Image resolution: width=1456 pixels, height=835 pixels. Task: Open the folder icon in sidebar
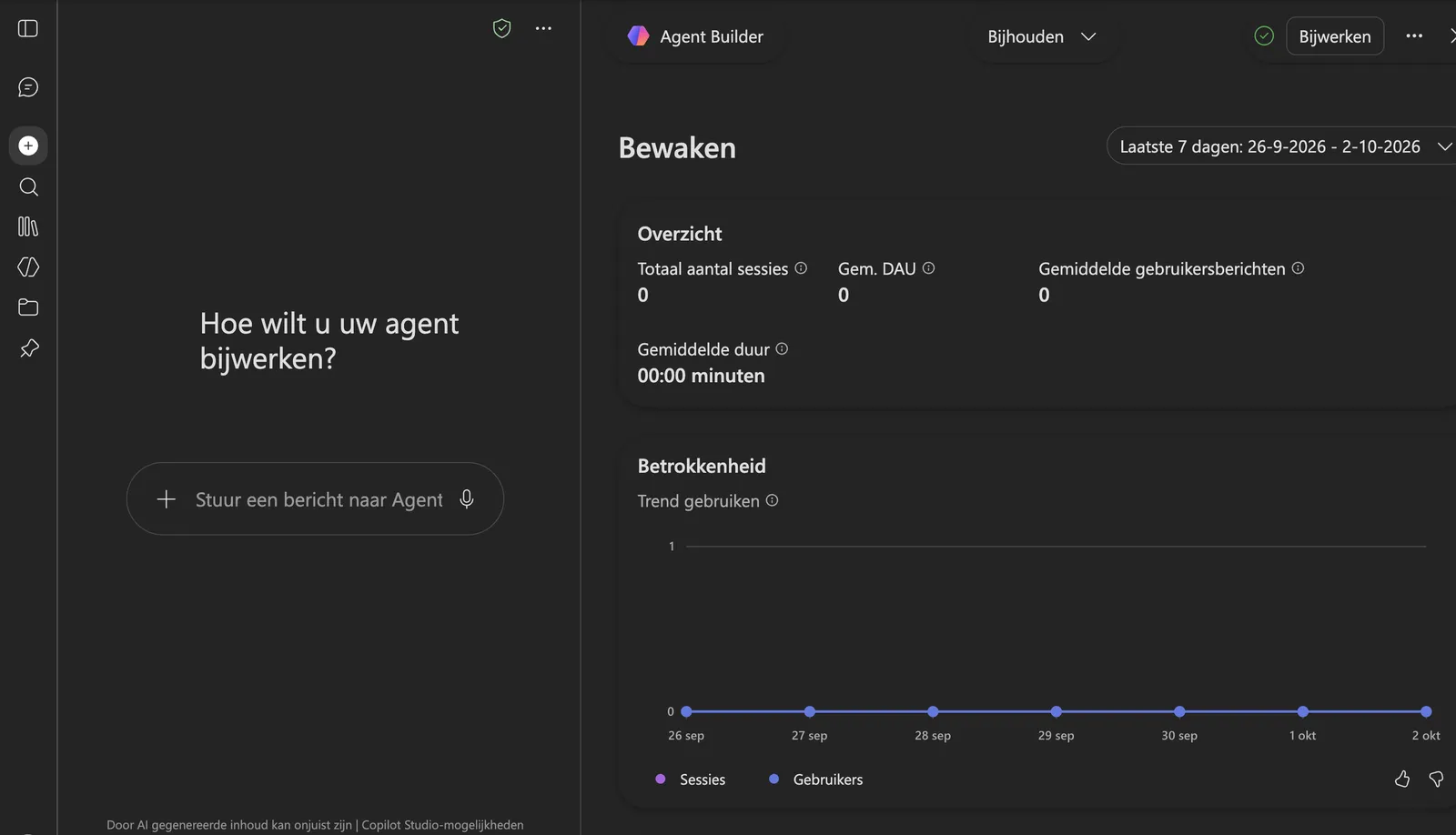[x=28, y=307]
